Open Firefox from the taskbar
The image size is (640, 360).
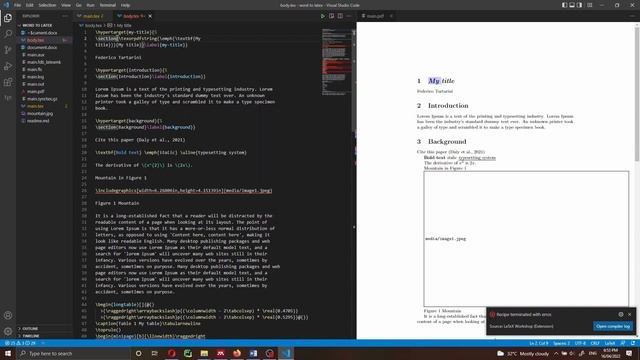pos(237,353)
